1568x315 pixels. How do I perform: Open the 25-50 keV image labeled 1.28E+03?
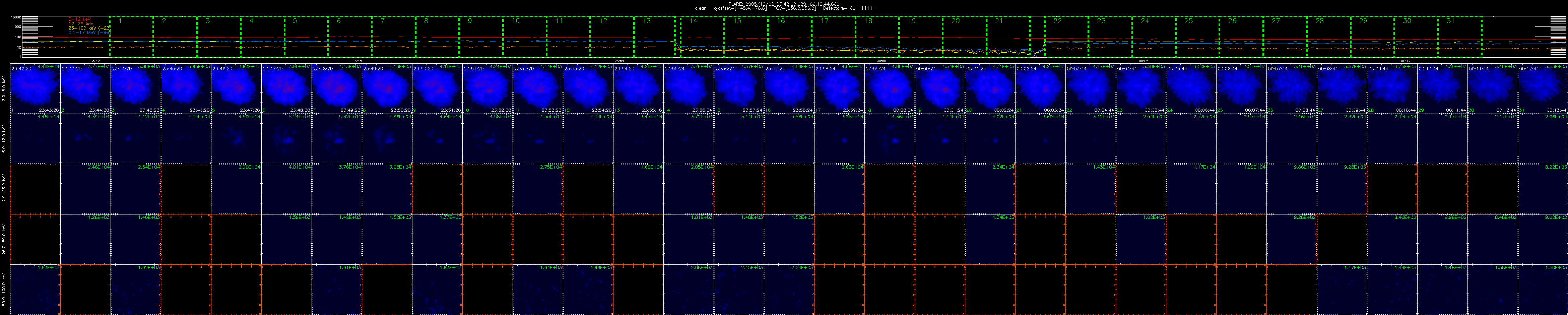pos(85,240)
